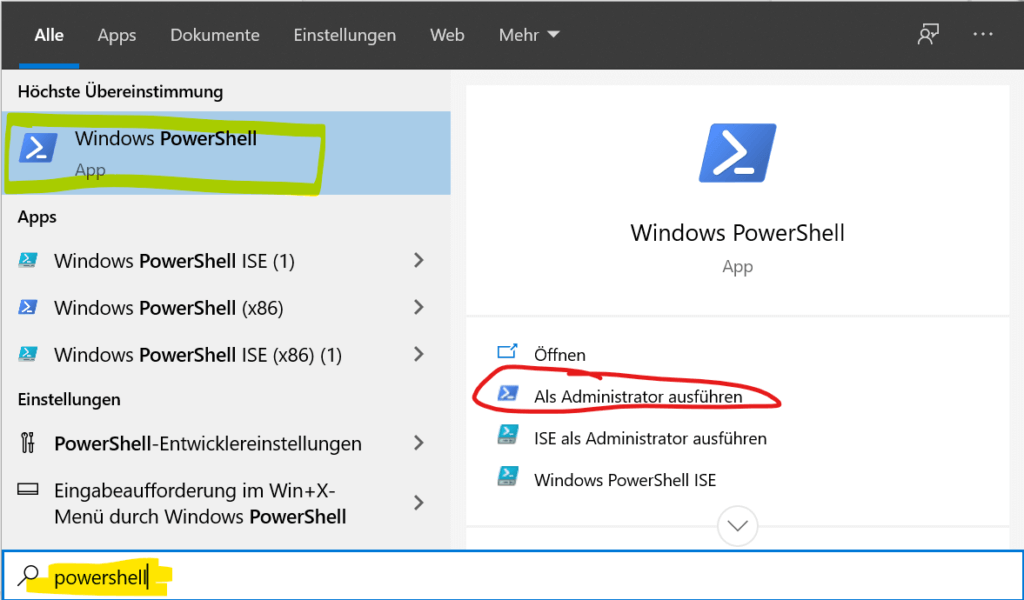Switch to the Web tab
Image resolution: width=1024 pixels, height=600 pixels.
[x=447, y=35]
